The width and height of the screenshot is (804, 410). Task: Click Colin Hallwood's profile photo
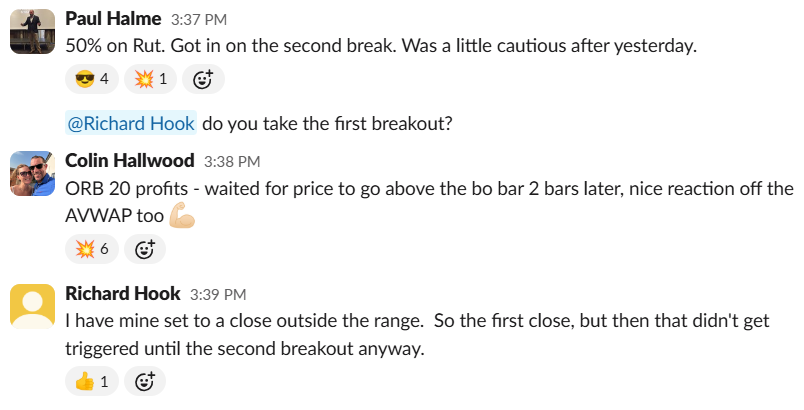pos(32,173)
